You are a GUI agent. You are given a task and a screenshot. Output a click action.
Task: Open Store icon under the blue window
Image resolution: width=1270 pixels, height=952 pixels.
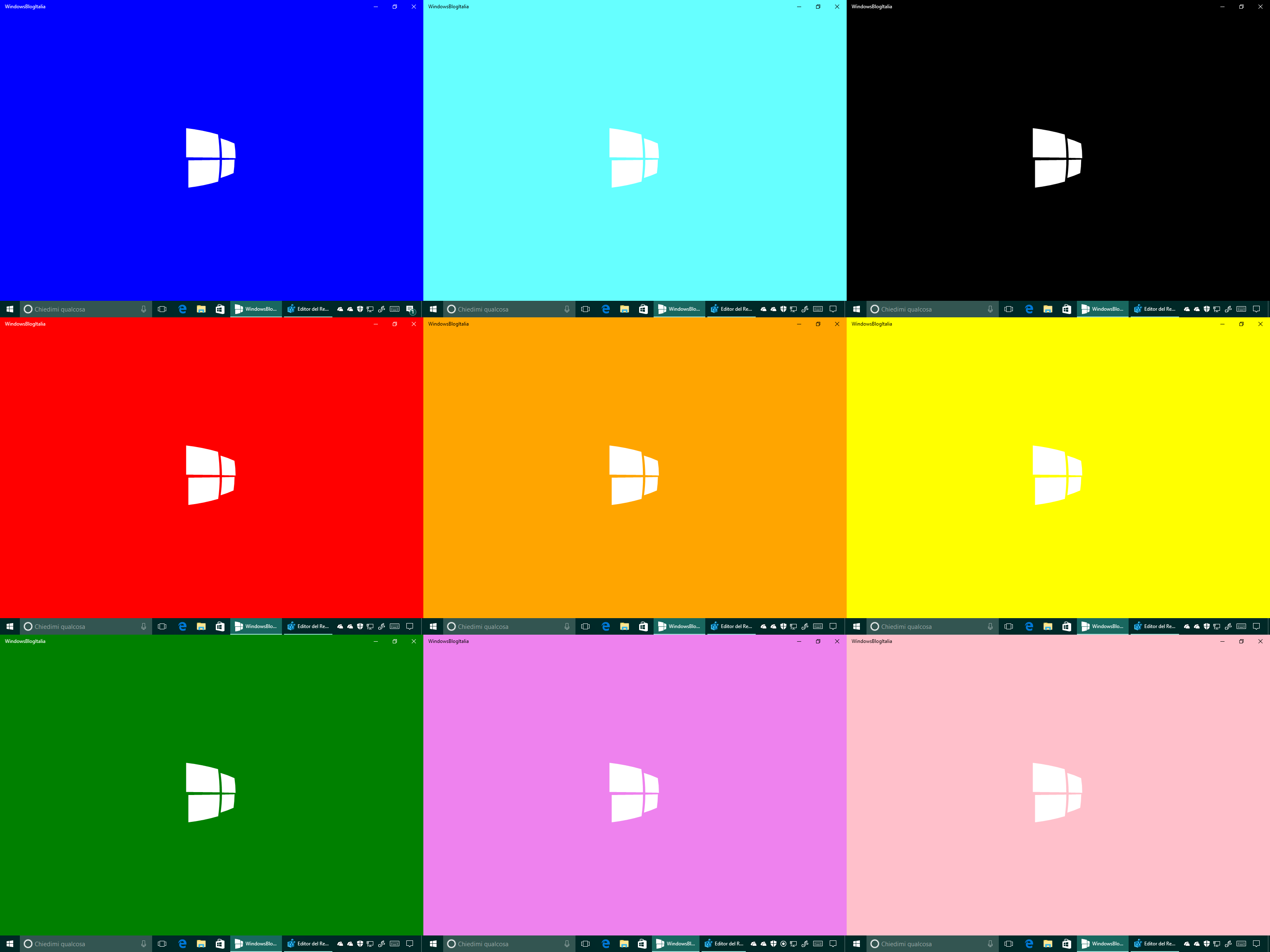point(220,309)
